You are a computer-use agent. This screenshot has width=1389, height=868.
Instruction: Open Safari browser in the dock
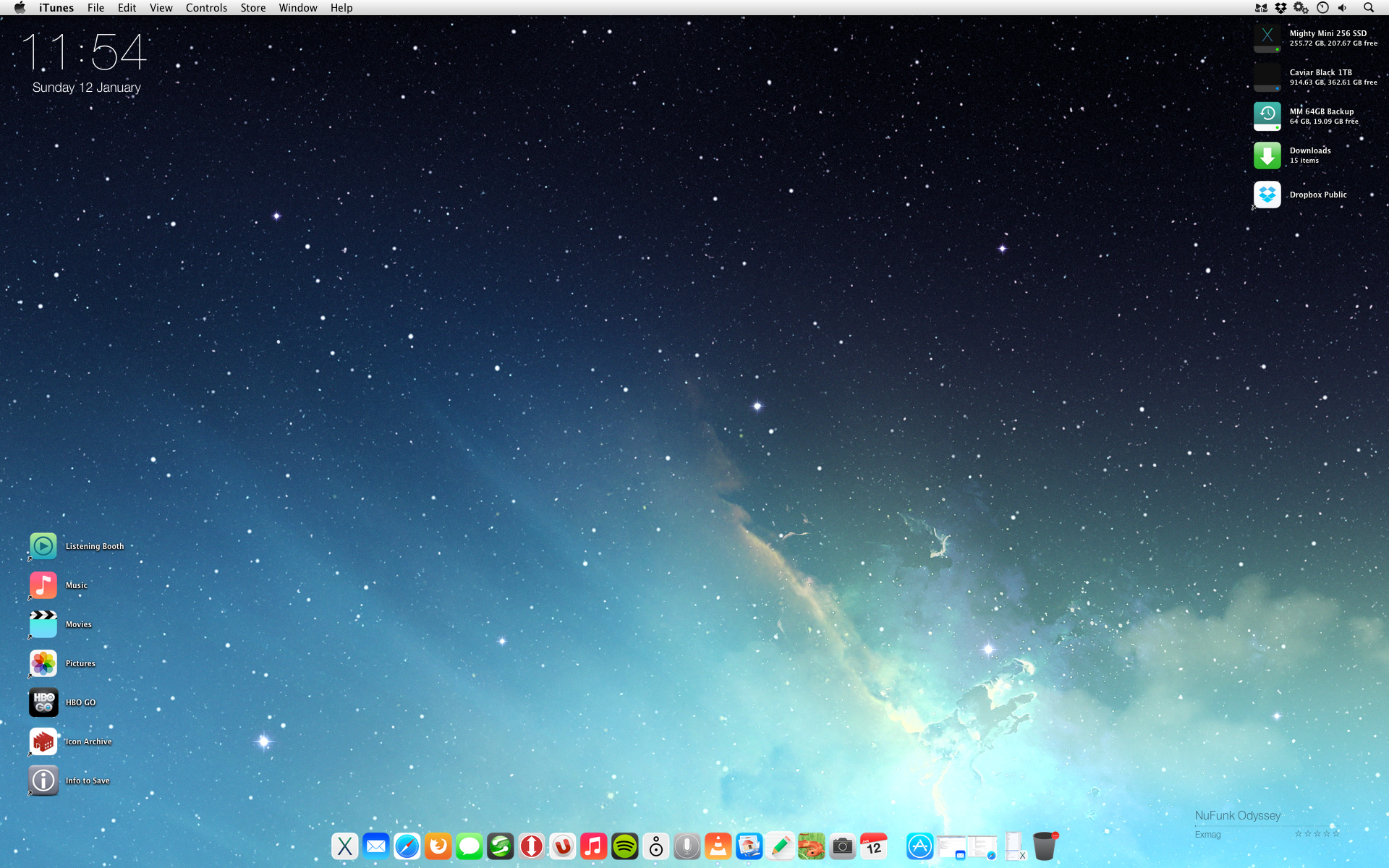[407, 846]
